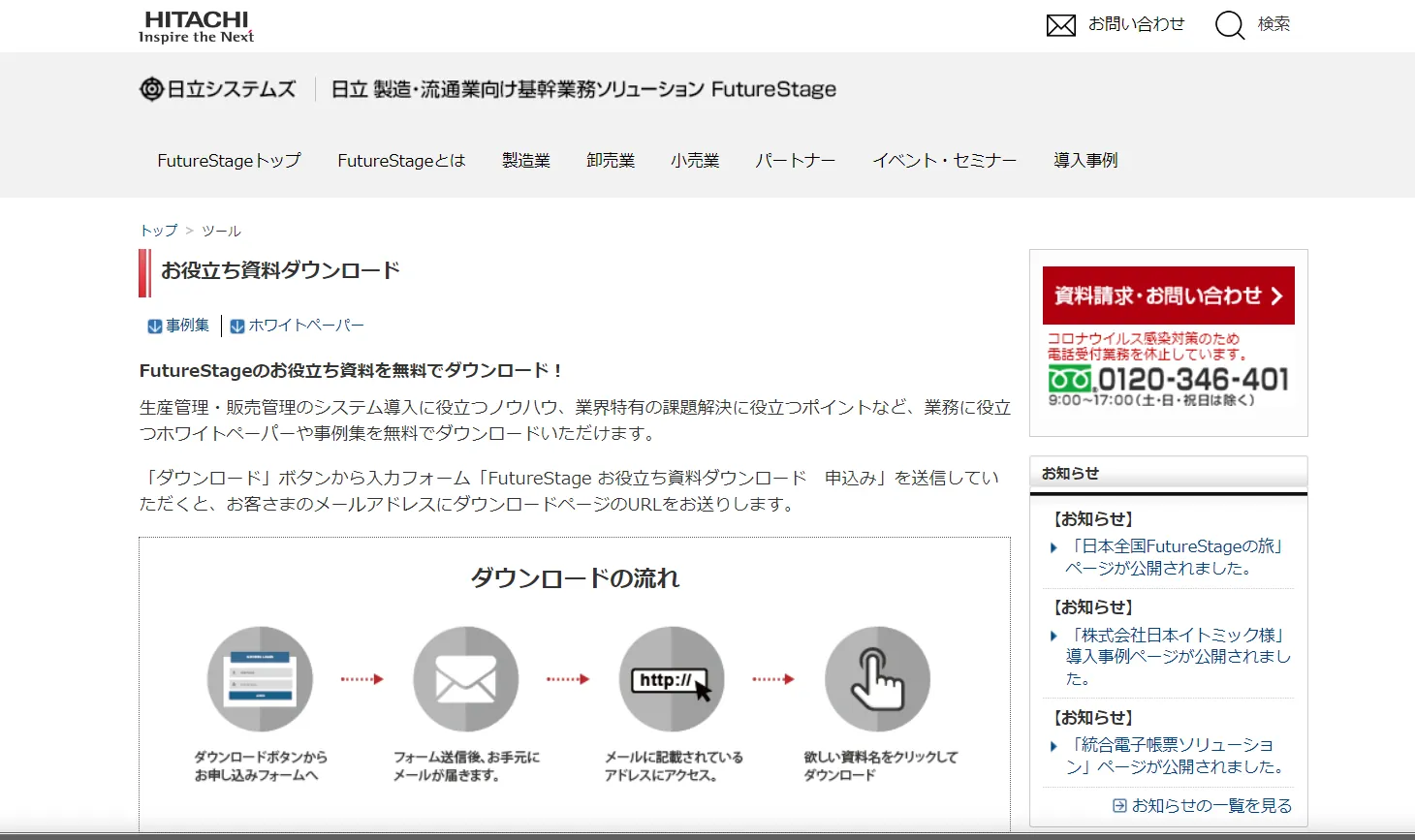Open the 日本全国FutureStageの旅 news link
1415x840 pixels.
[x=1175, y=557]
